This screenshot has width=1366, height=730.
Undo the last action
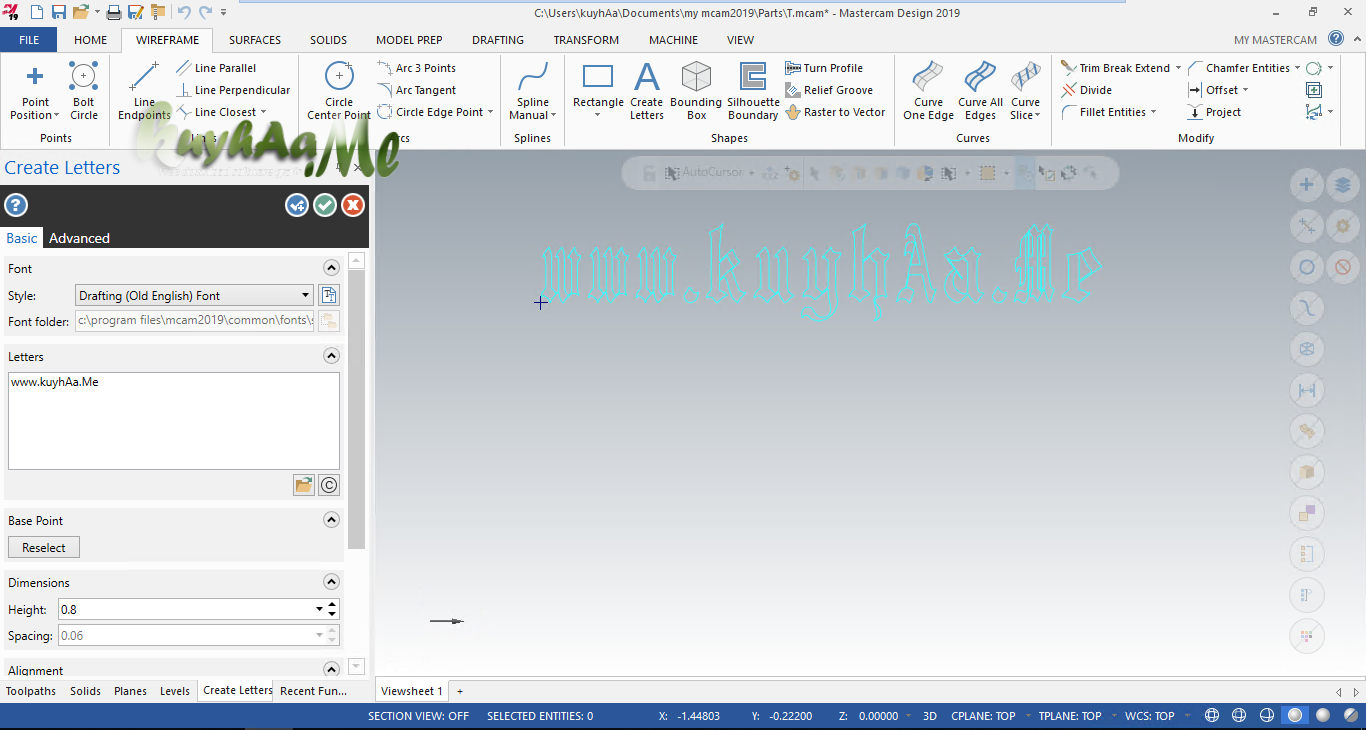tap(184, 12)
